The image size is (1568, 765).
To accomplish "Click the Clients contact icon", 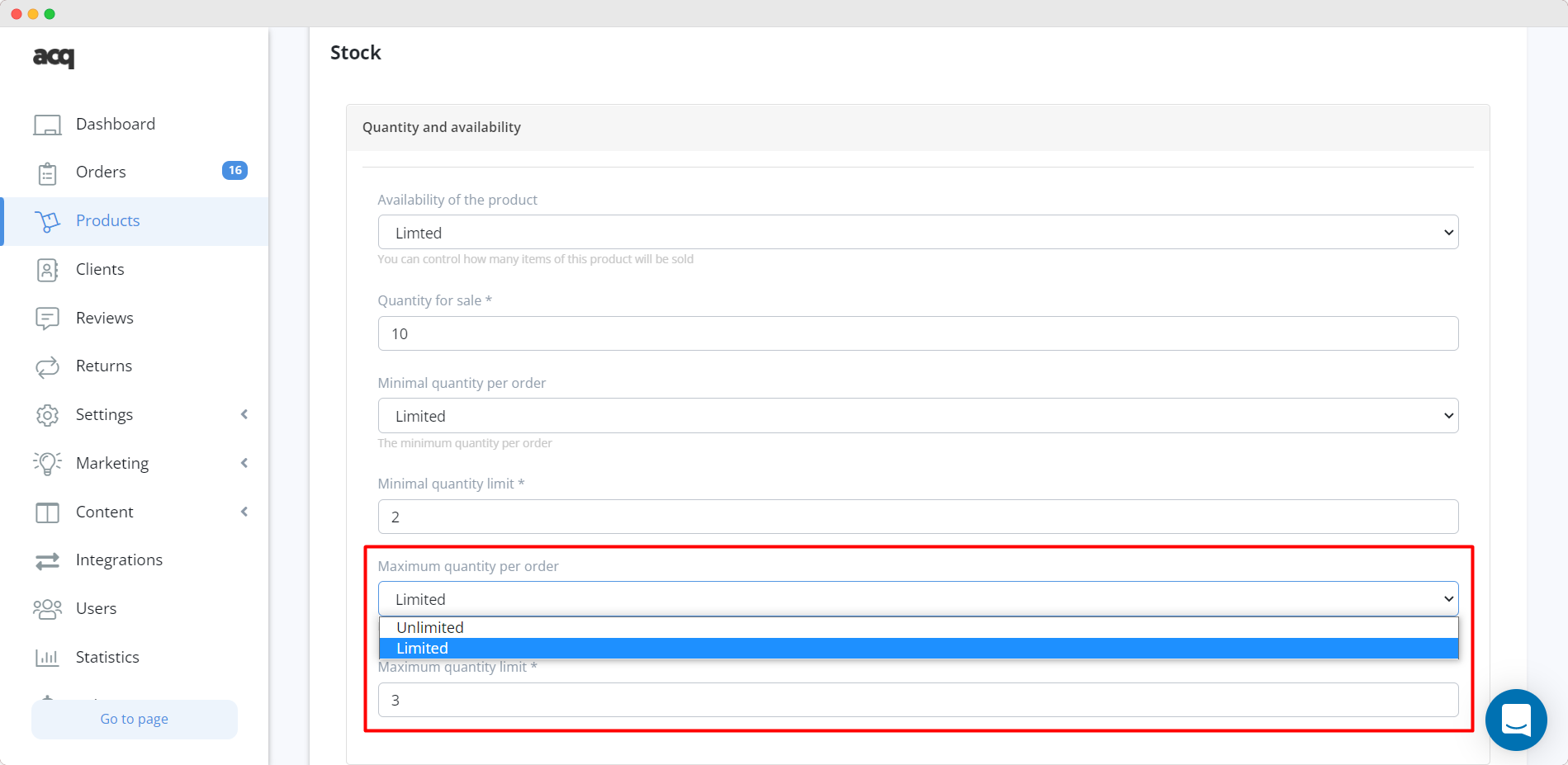I will pyautogui.click(x=47, y=270).
